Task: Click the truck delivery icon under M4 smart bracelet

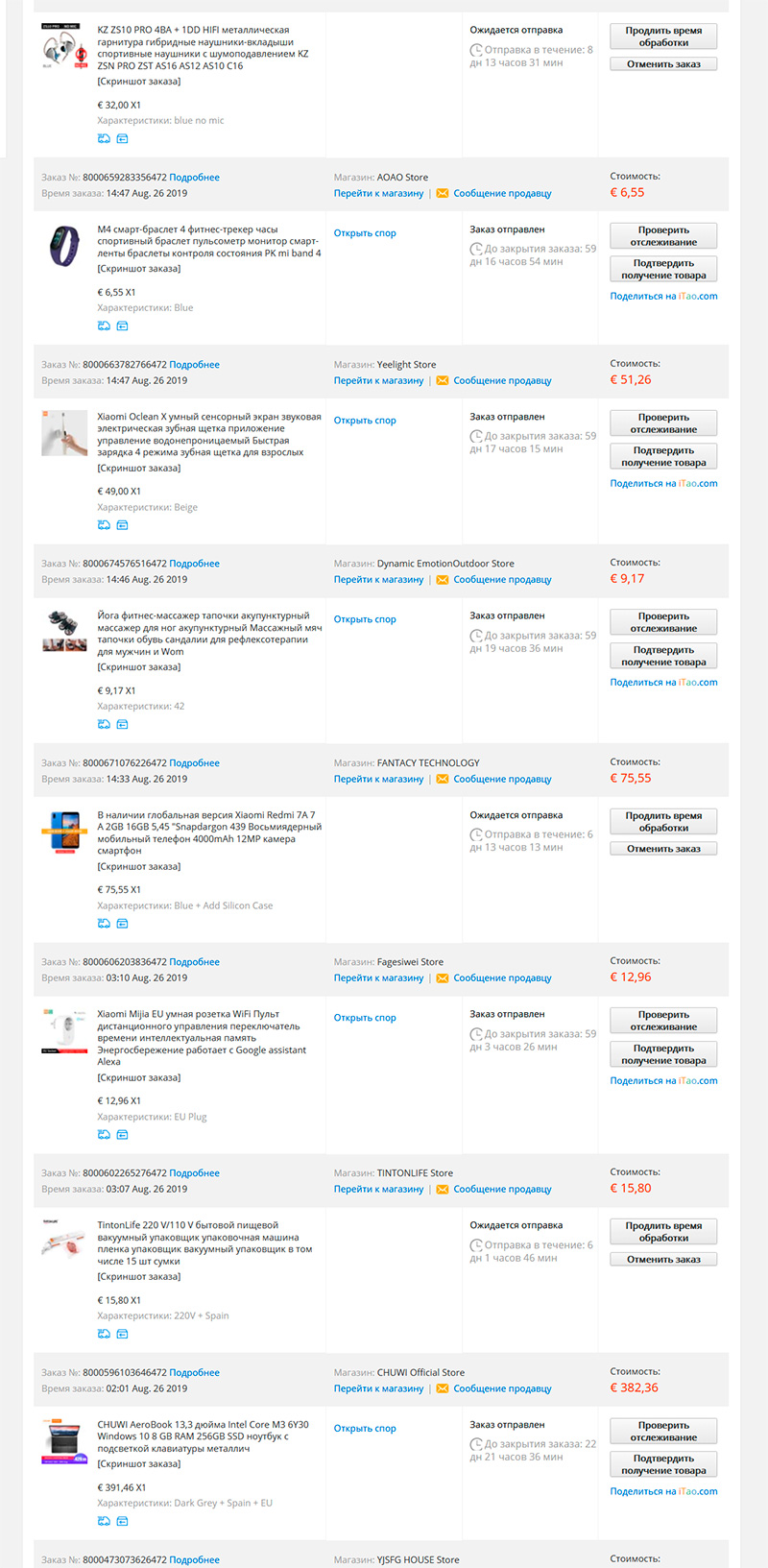Action: pos(104,326)
